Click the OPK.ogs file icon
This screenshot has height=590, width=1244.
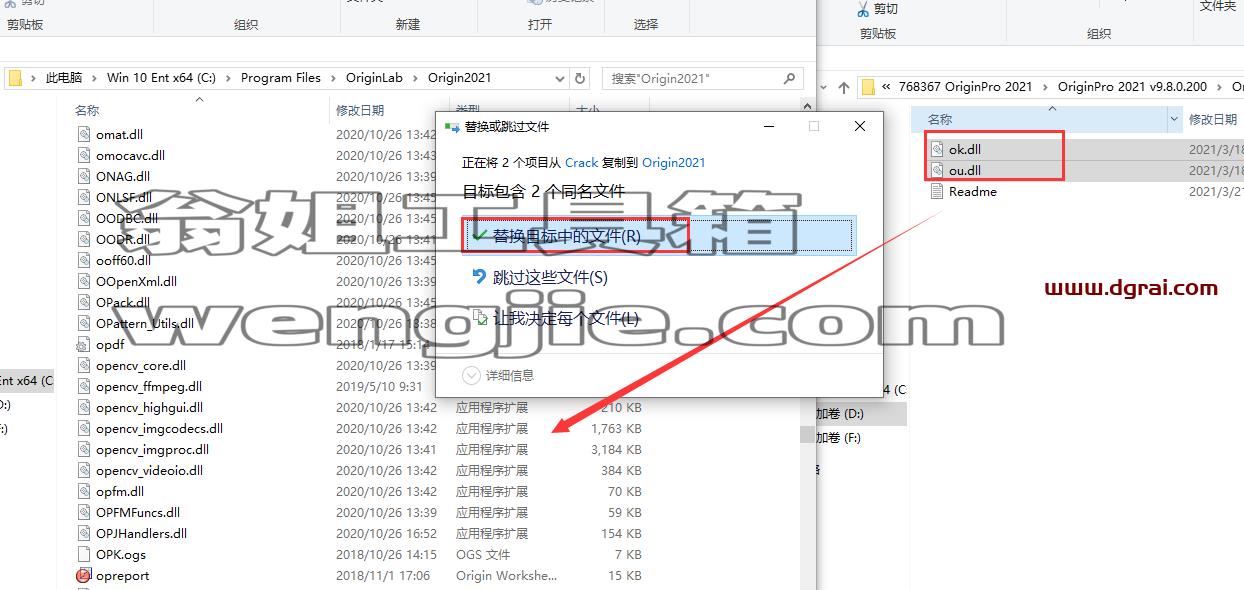click(85, 554)
